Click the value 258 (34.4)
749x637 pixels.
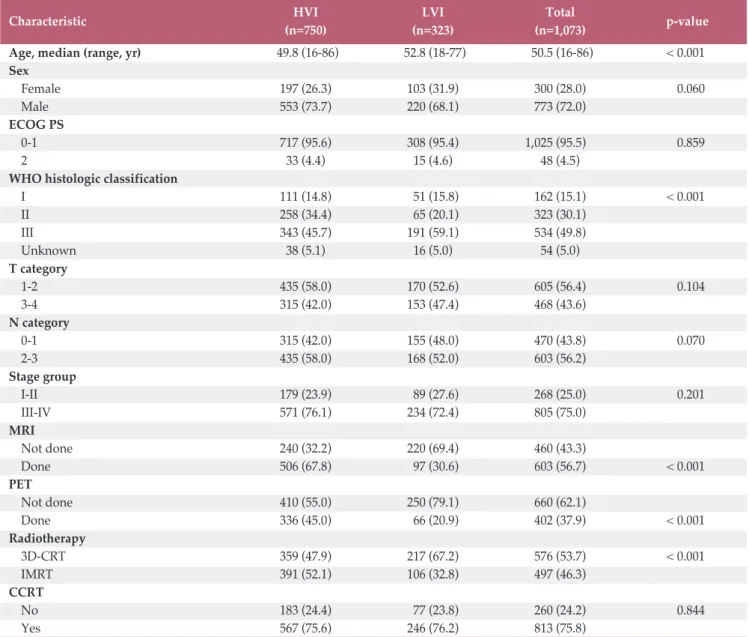[306, 214]
